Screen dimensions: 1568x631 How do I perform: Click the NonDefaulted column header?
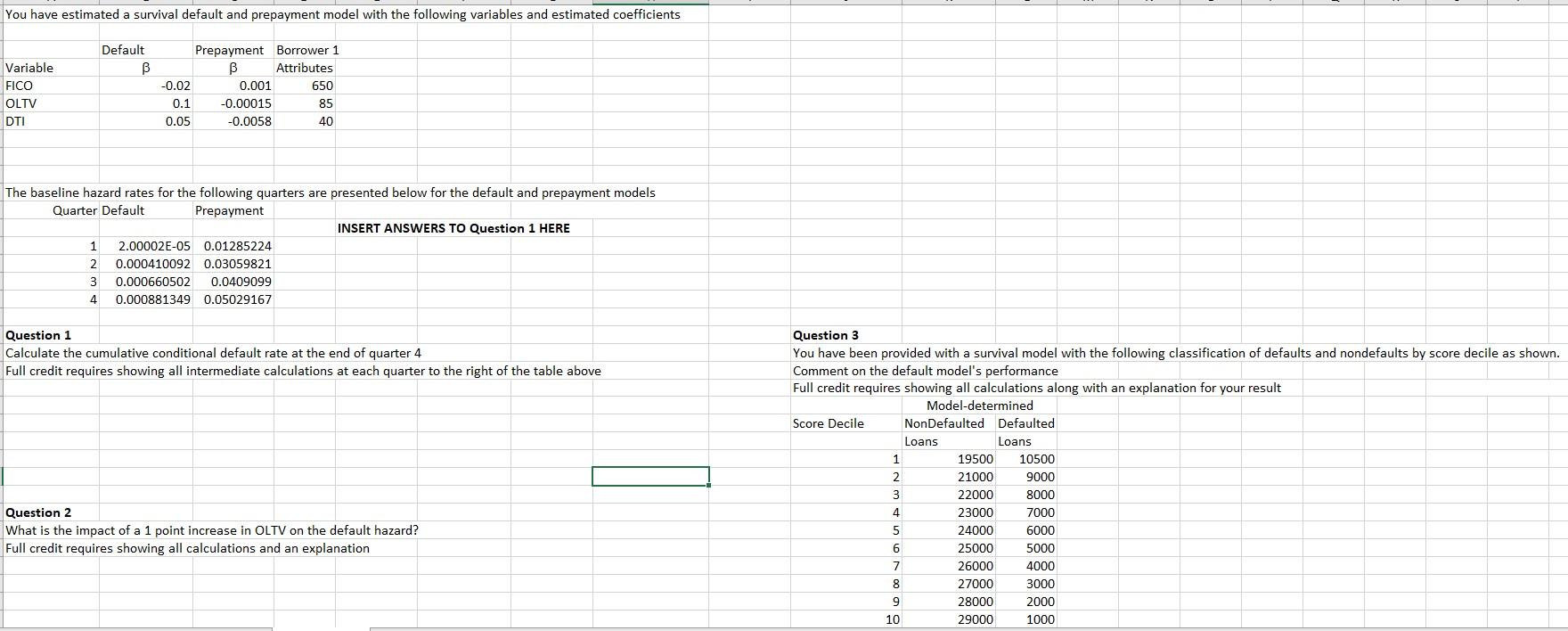click(944, 423)
